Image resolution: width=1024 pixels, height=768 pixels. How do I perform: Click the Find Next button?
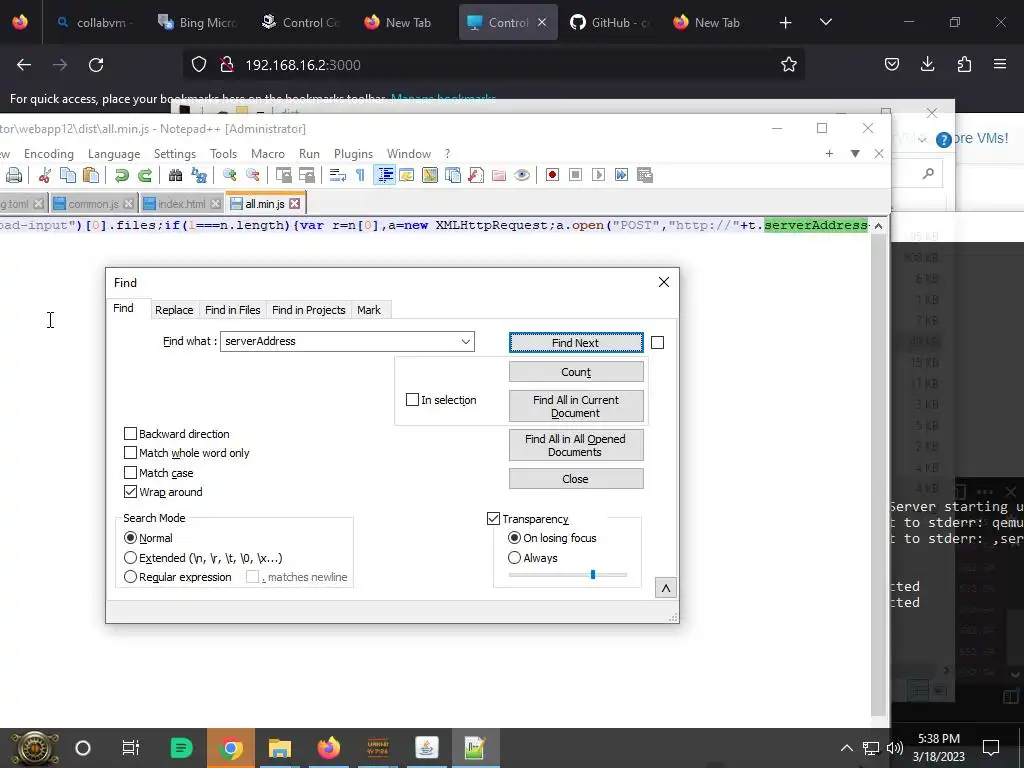(x=575, y=342)
